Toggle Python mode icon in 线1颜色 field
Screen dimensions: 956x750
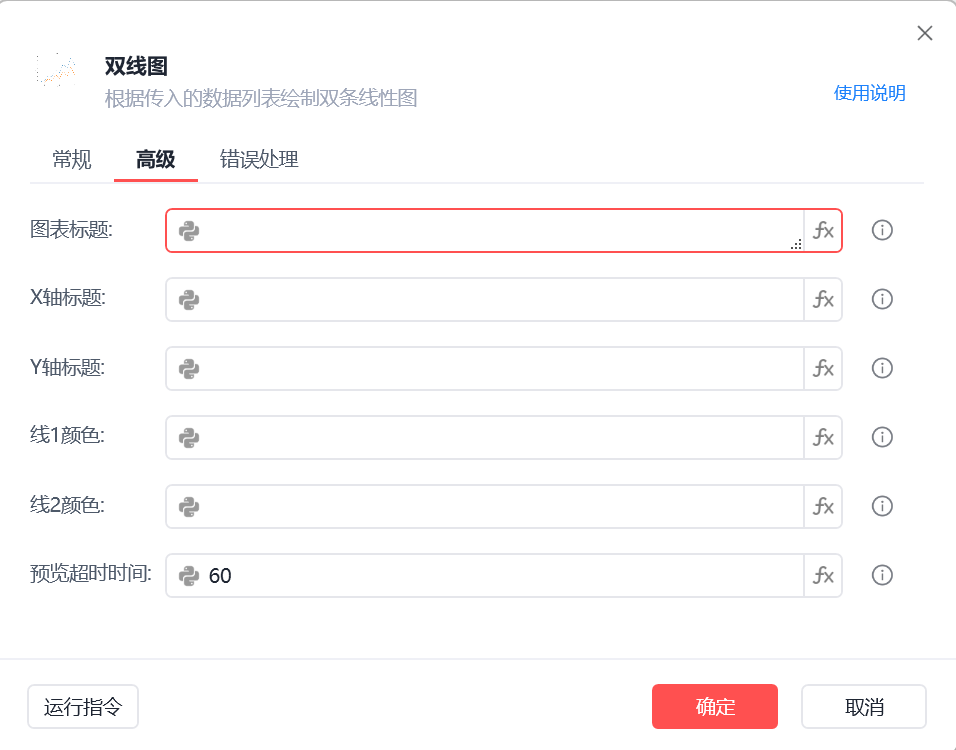click(x=189, y=438)
